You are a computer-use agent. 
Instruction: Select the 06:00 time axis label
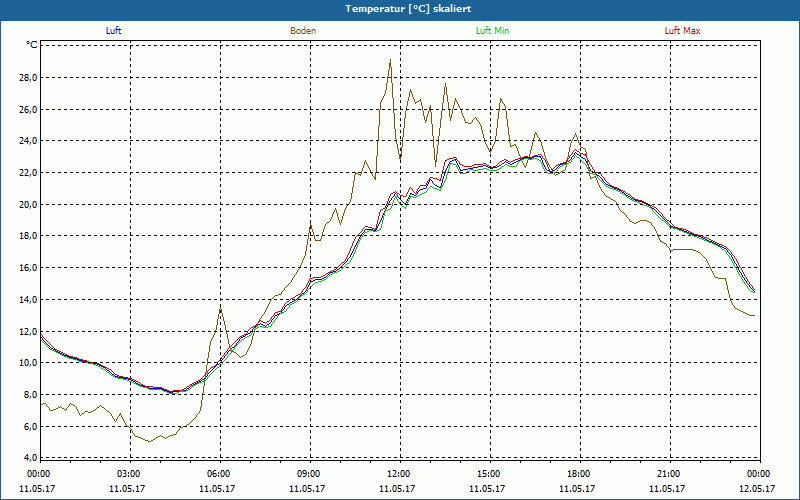[x=219, y=474]
